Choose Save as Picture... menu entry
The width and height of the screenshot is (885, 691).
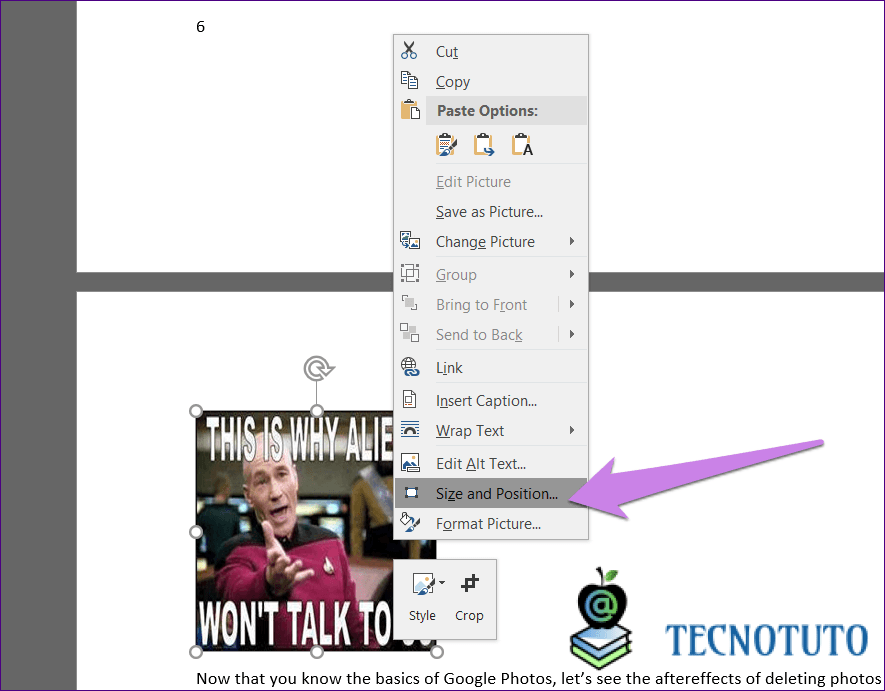tap(490, 212)
